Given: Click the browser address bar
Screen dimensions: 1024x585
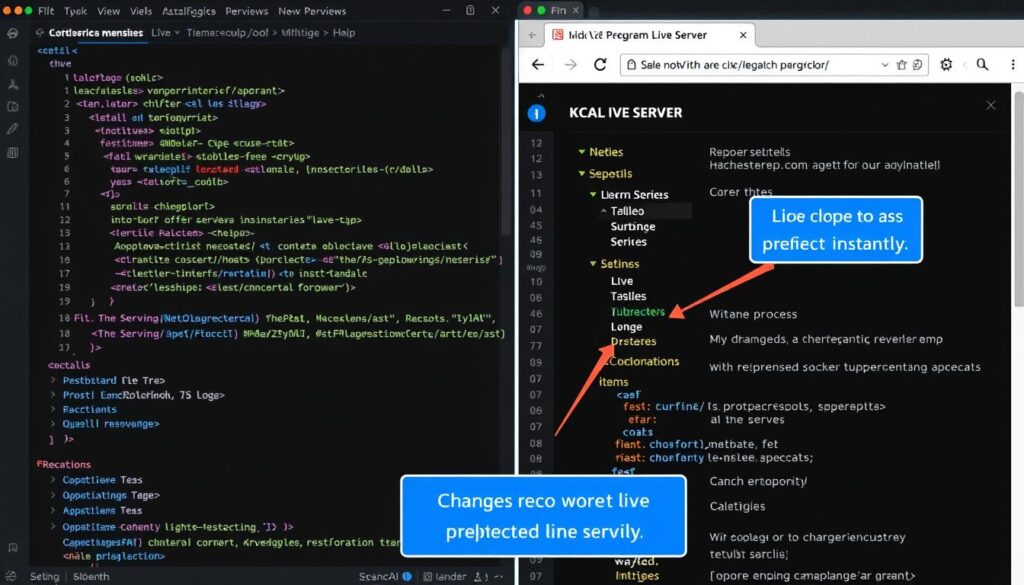Looking at the screenshot, I should [x=774, y=65].
